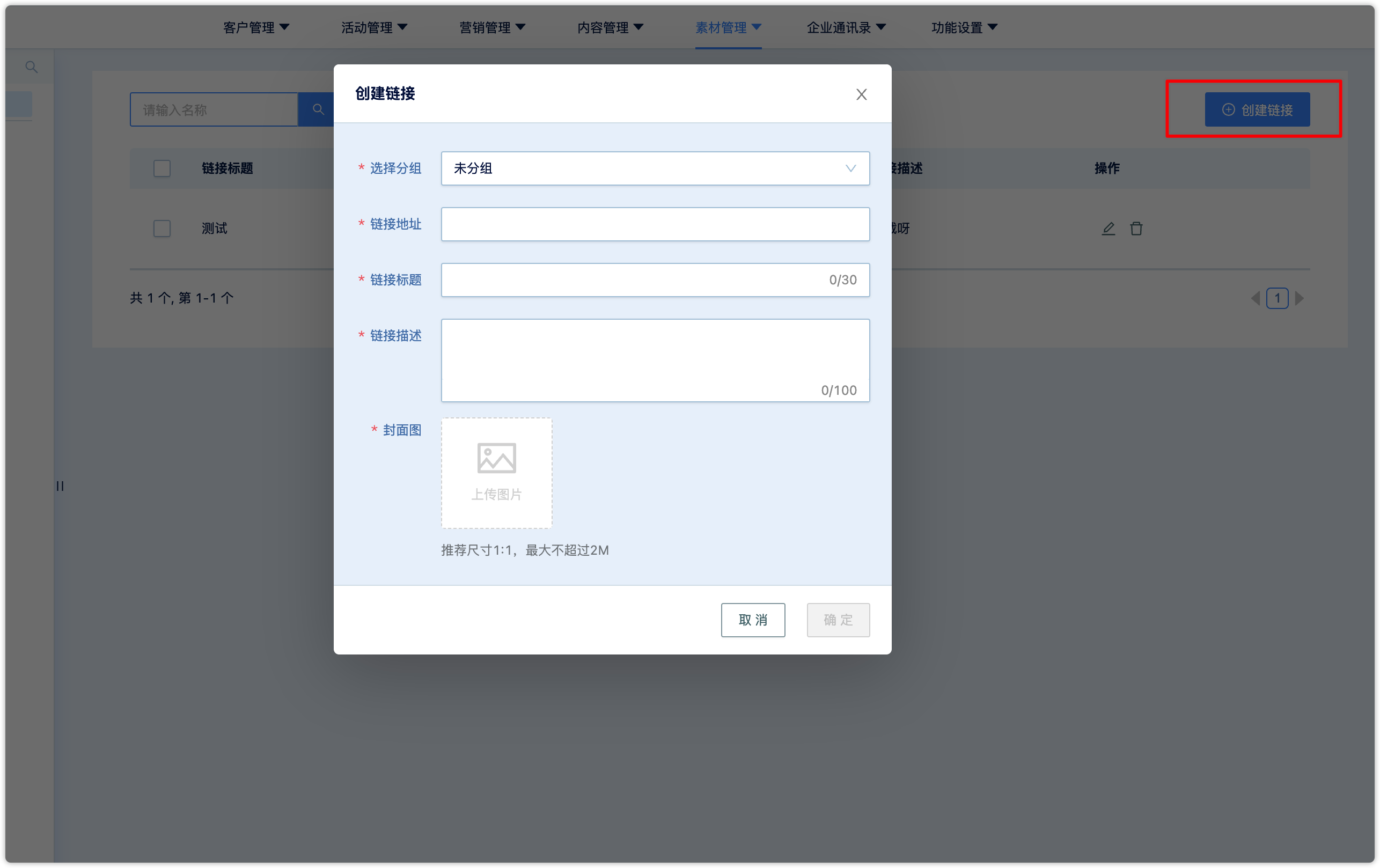Click the 操作 column header
The image size is (1380, 868).
pyautogui.click(x=1107, y=168)
